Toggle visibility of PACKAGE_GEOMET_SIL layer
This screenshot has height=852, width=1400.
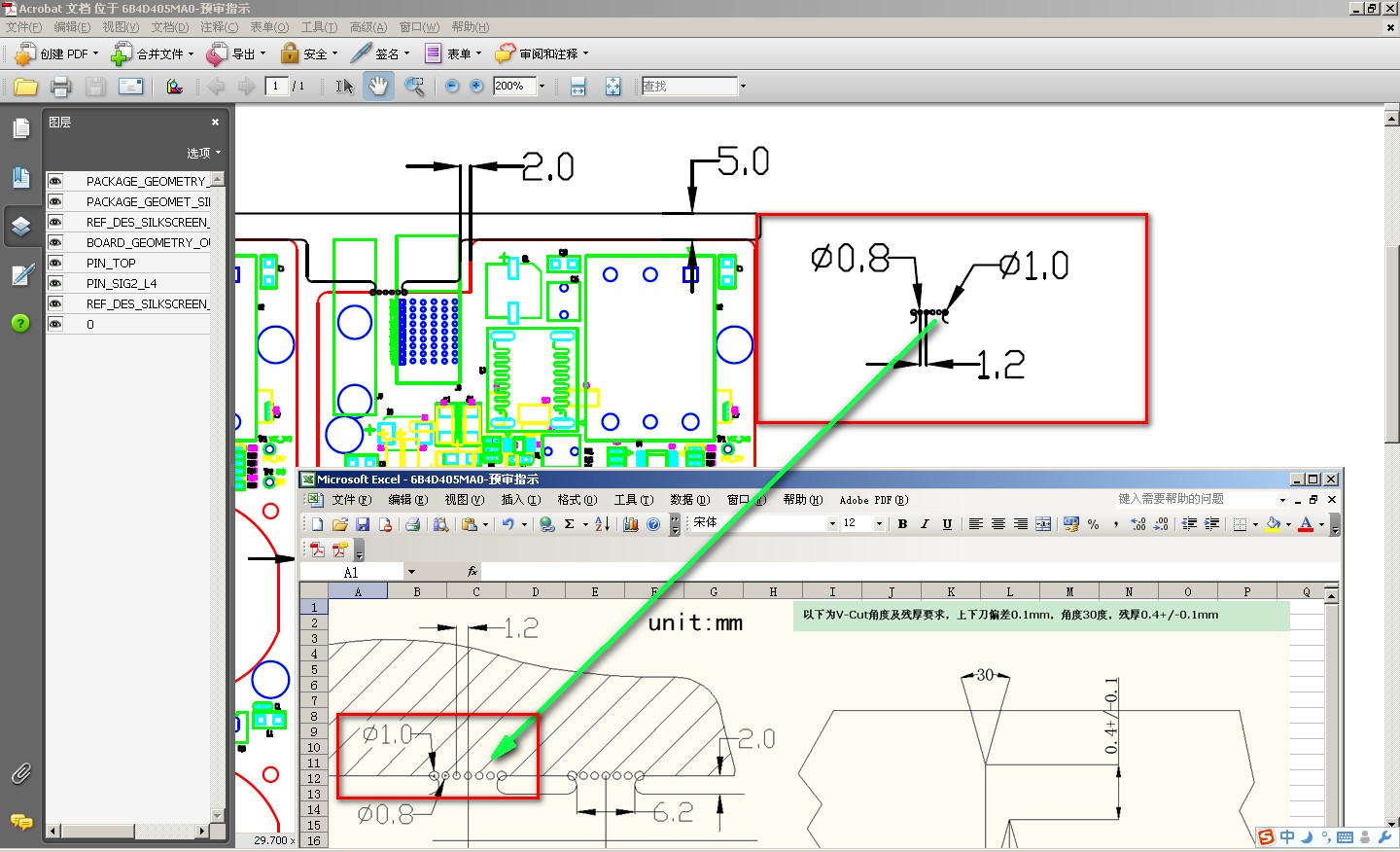tap(55, 201)
